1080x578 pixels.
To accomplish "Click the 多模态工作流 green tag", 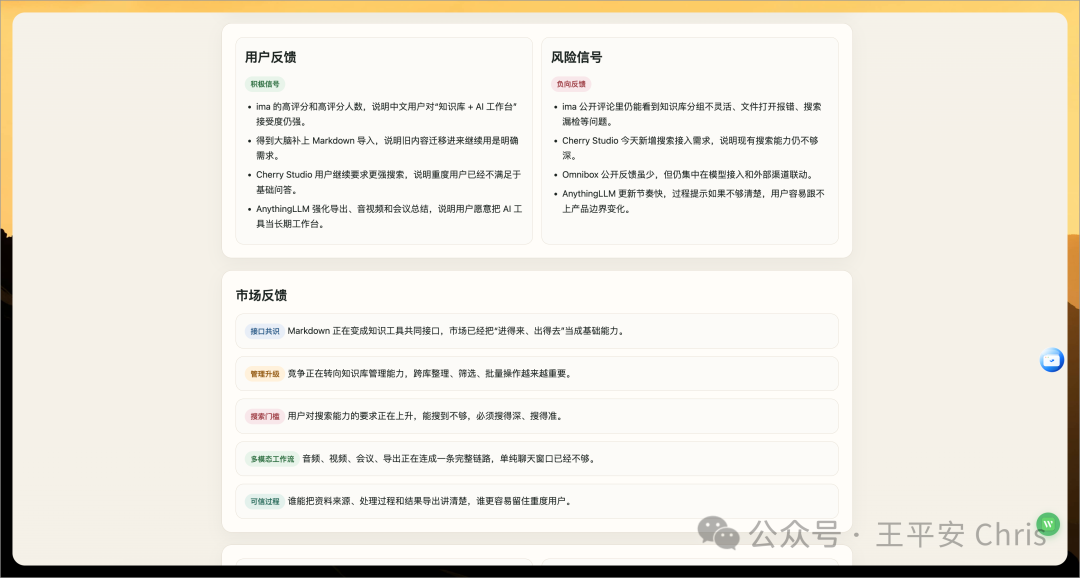I will coord(272,459).
